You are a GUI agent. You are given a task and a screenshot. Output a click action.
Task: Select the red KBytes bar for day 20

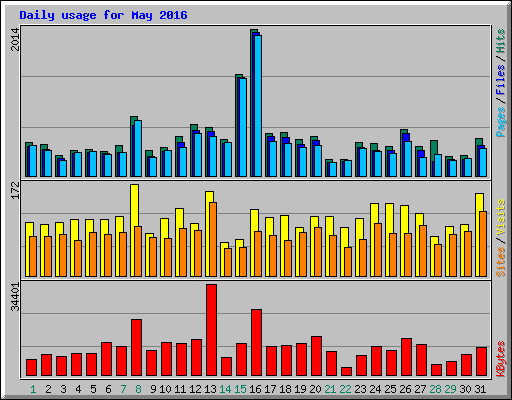point(316,356)
